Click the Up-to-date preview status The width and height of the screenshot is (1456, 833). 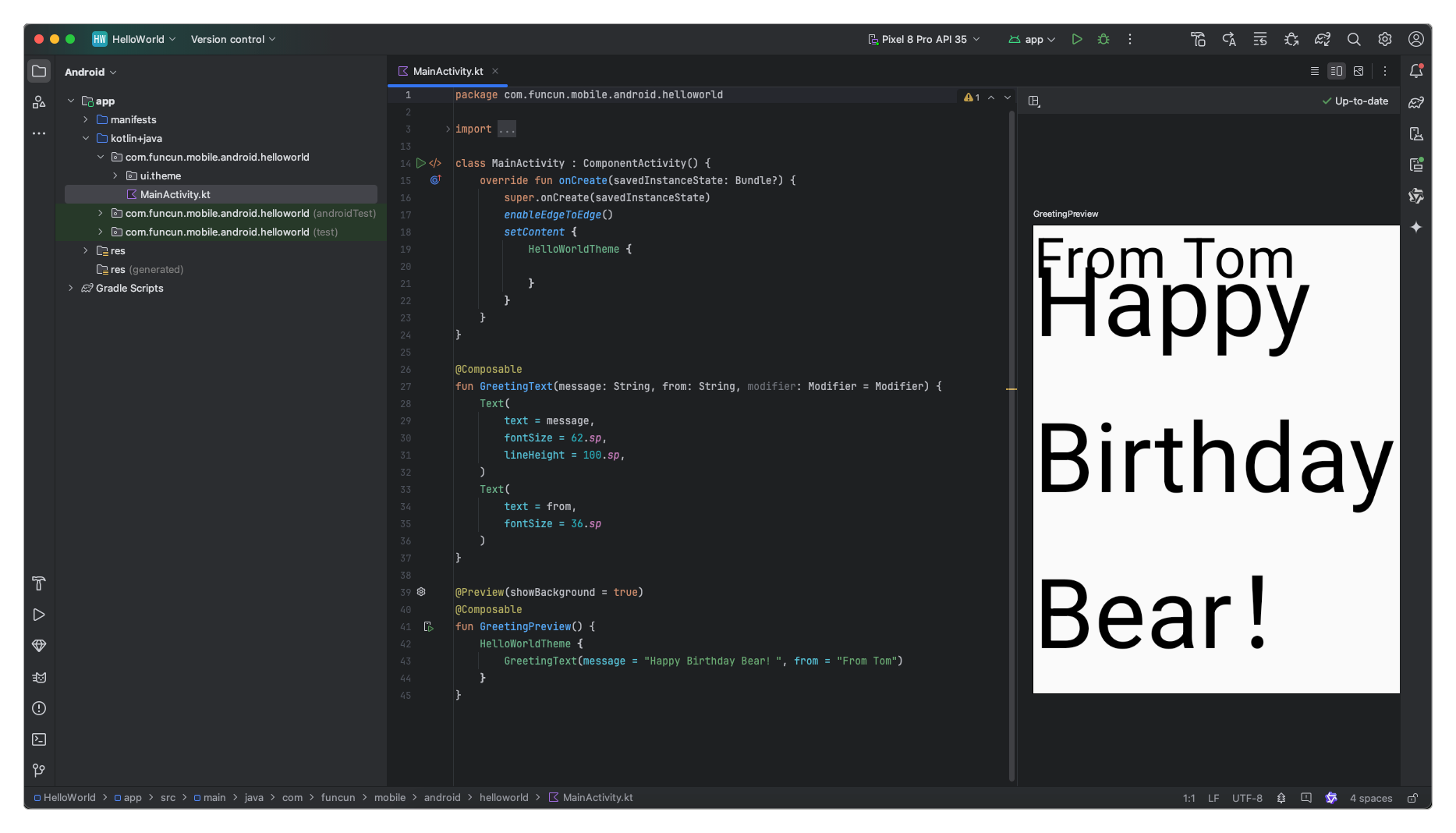(1355, 101)
